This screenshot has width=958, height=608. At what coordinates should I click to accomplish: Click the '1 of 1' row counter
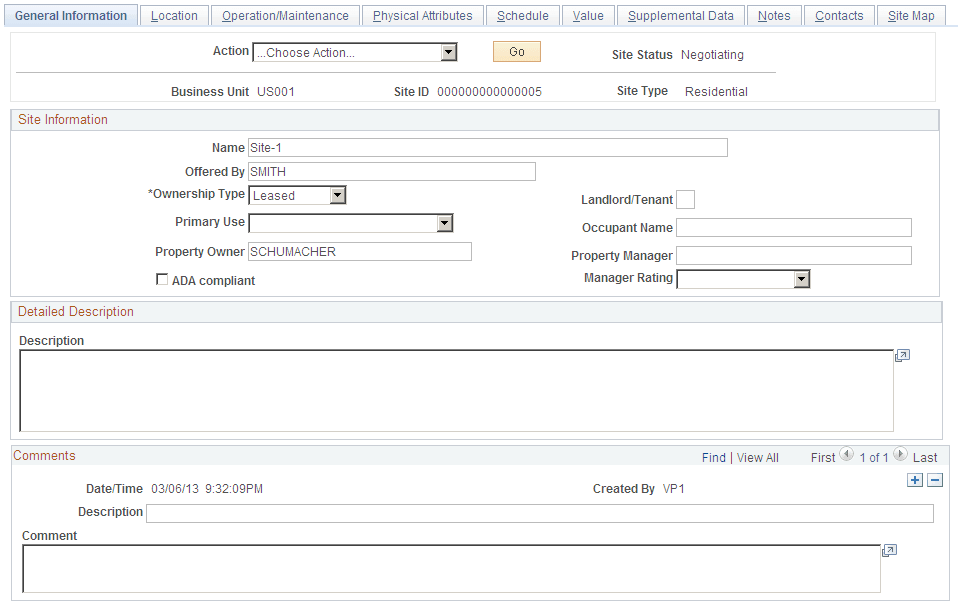coord(874,458)
